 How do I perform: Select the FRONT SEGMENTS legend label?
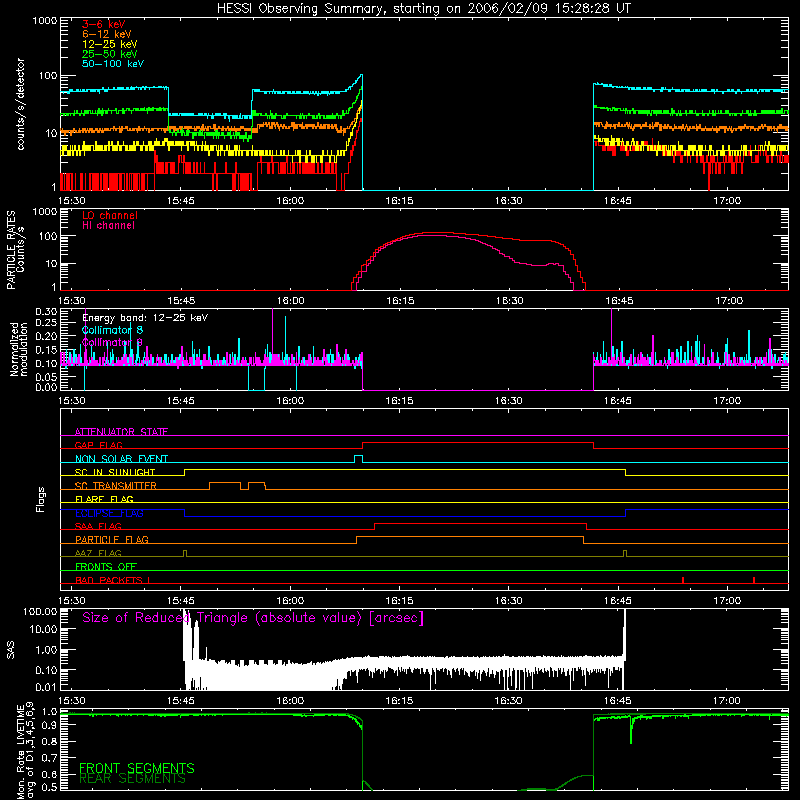[137, 768]
